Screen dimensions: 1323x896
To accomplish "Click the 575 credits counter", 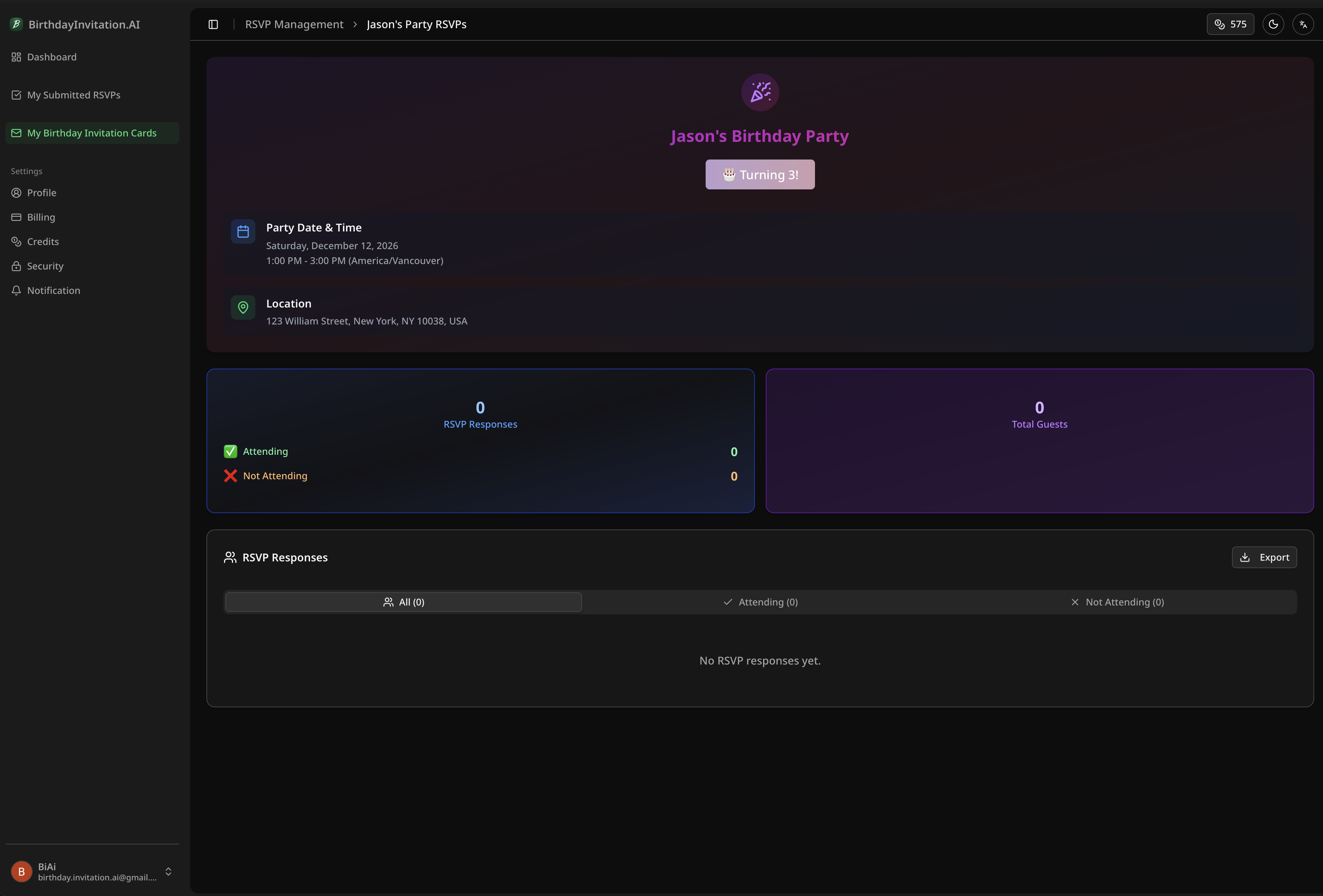I will (1230, 24).
